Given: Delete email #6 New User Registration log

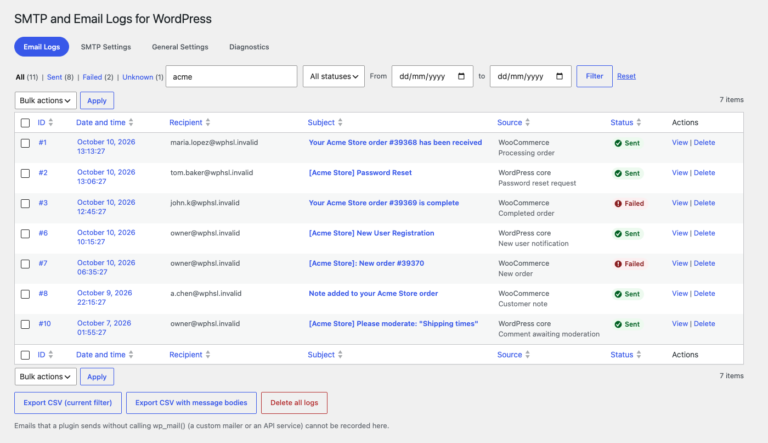Looking at the screenshot, I should pyautogui.click(x=704, y=233).
